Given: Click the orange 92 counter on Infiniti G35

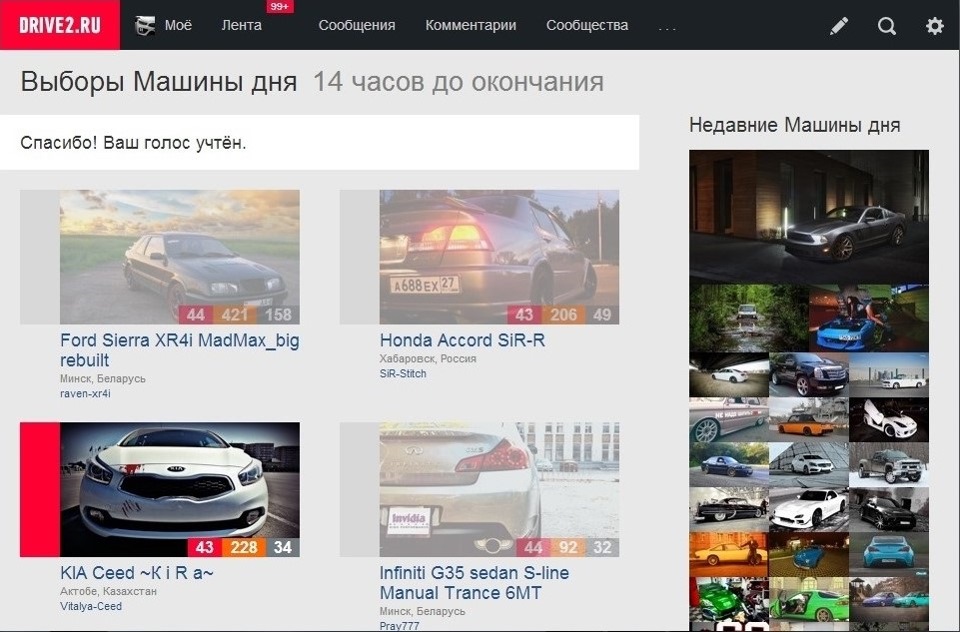Looking at the screenshot, I should (568, 547).
